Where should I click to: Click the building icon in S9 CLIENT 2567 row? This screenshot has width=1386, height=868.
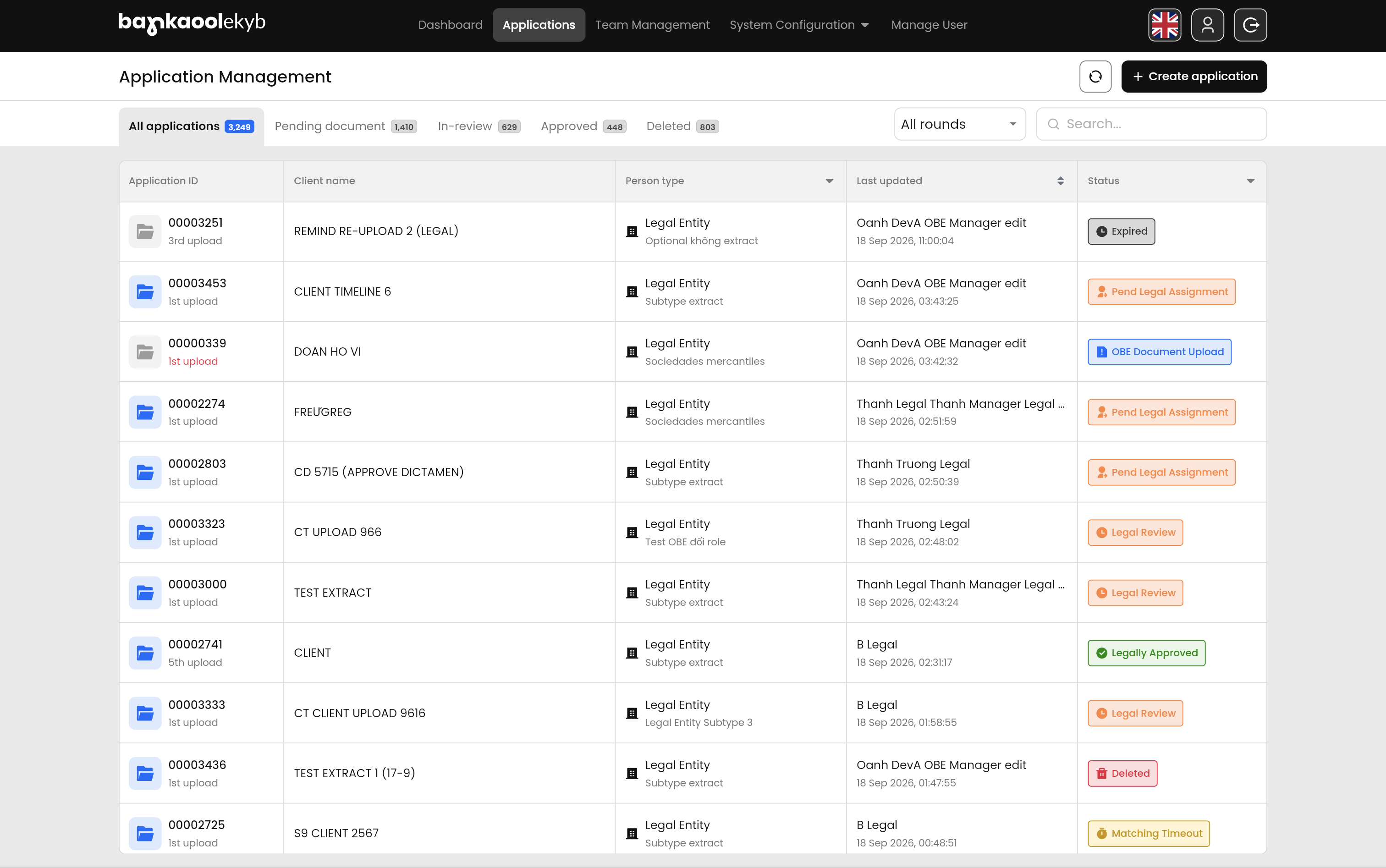(x=632, y=834)
